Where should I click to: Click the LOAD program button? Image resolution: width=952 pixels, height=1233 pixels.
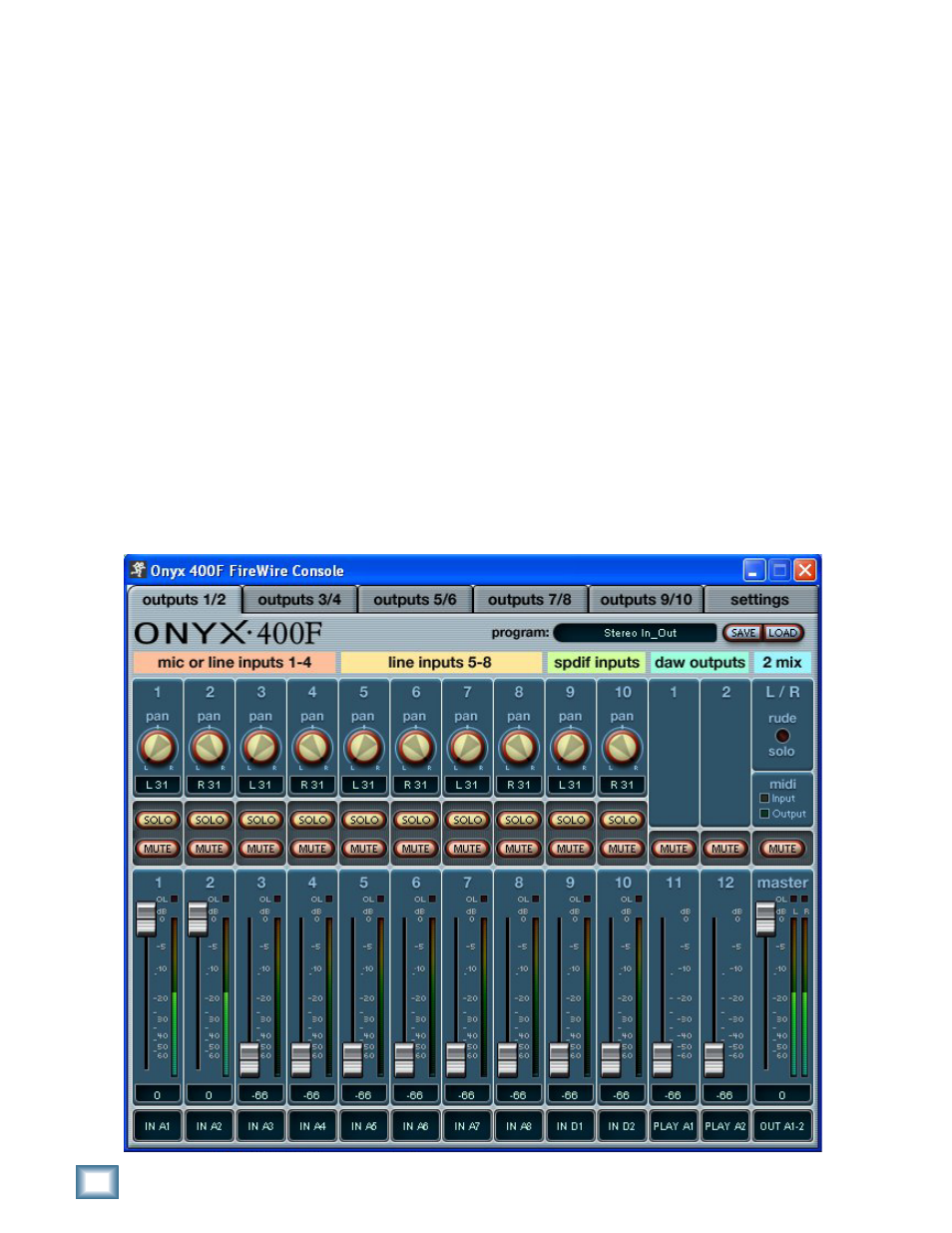point(783,633)
